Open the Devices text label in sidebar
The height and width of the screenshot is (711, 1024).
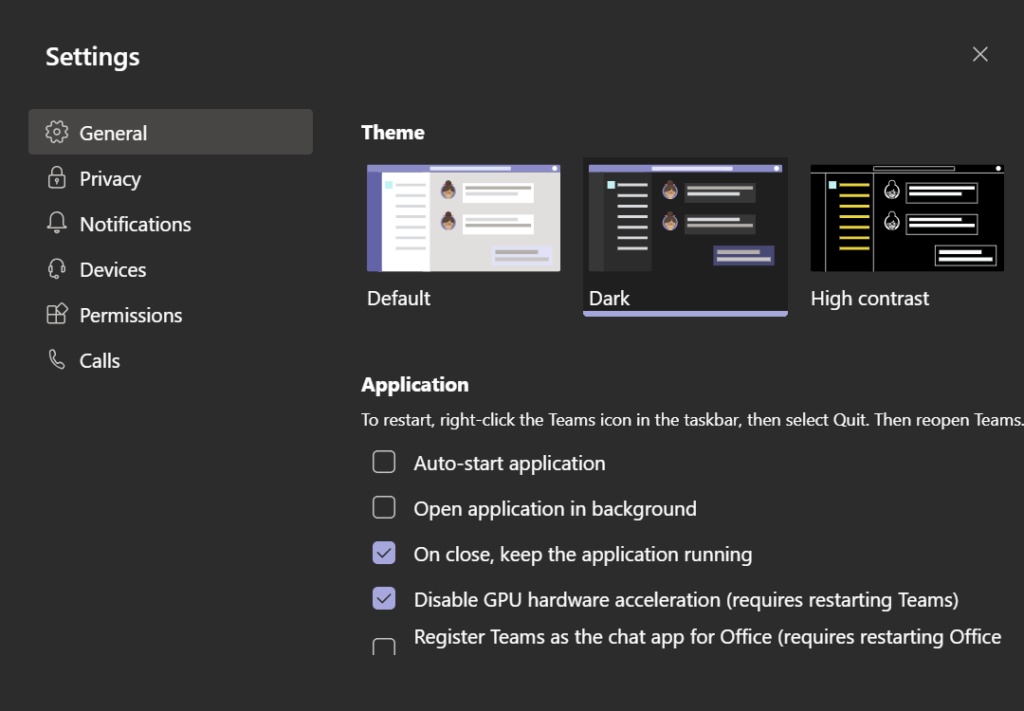[x=113, y=270]
